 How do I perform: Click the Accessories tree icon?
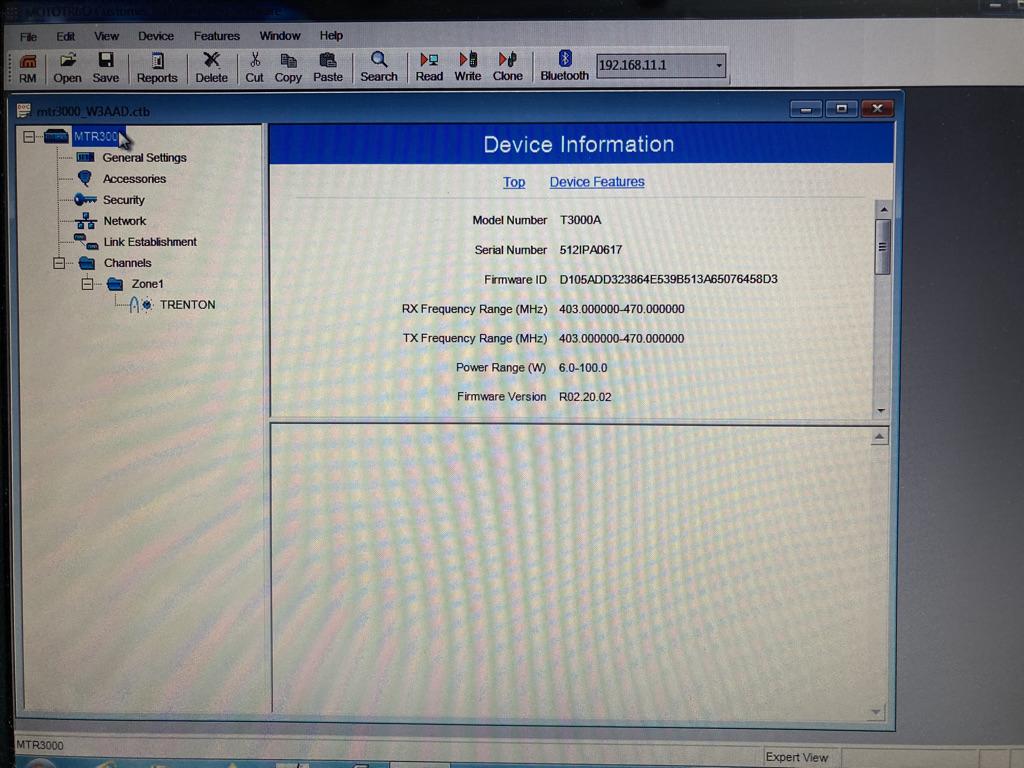[x=85, y=178]
